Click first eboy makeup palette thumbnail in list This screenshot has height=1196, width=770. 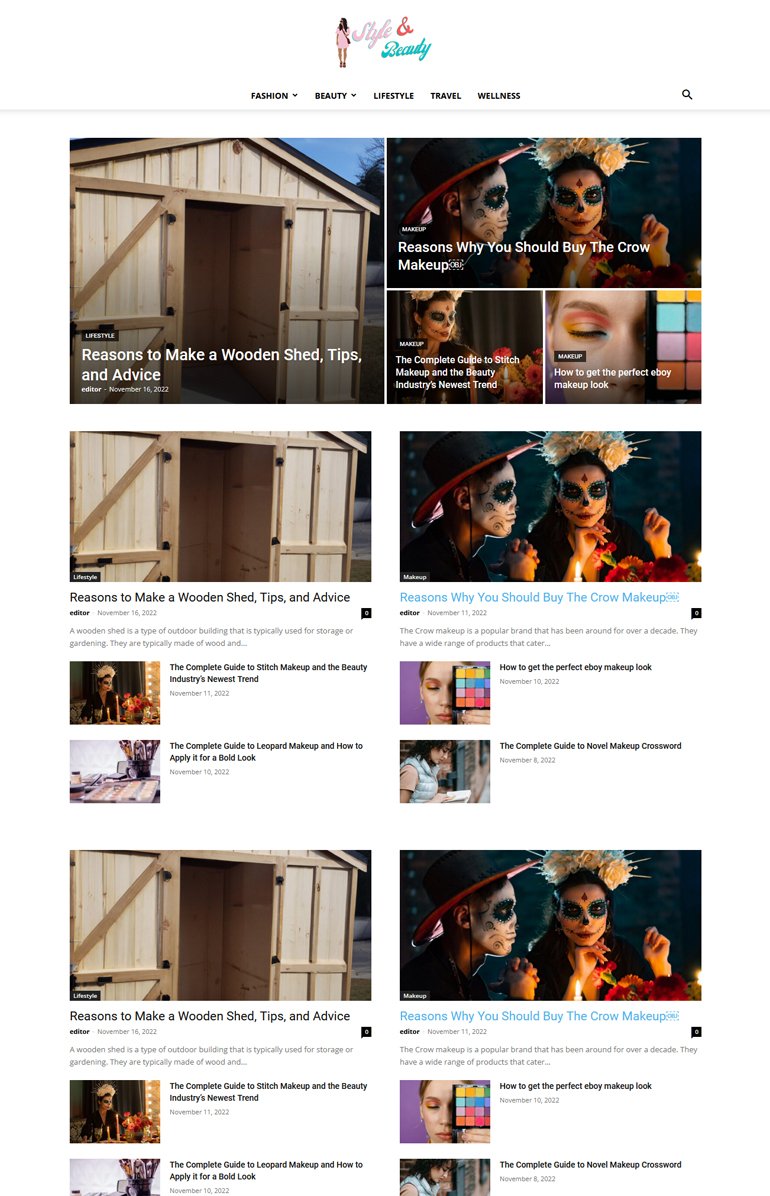coord(444,692)
